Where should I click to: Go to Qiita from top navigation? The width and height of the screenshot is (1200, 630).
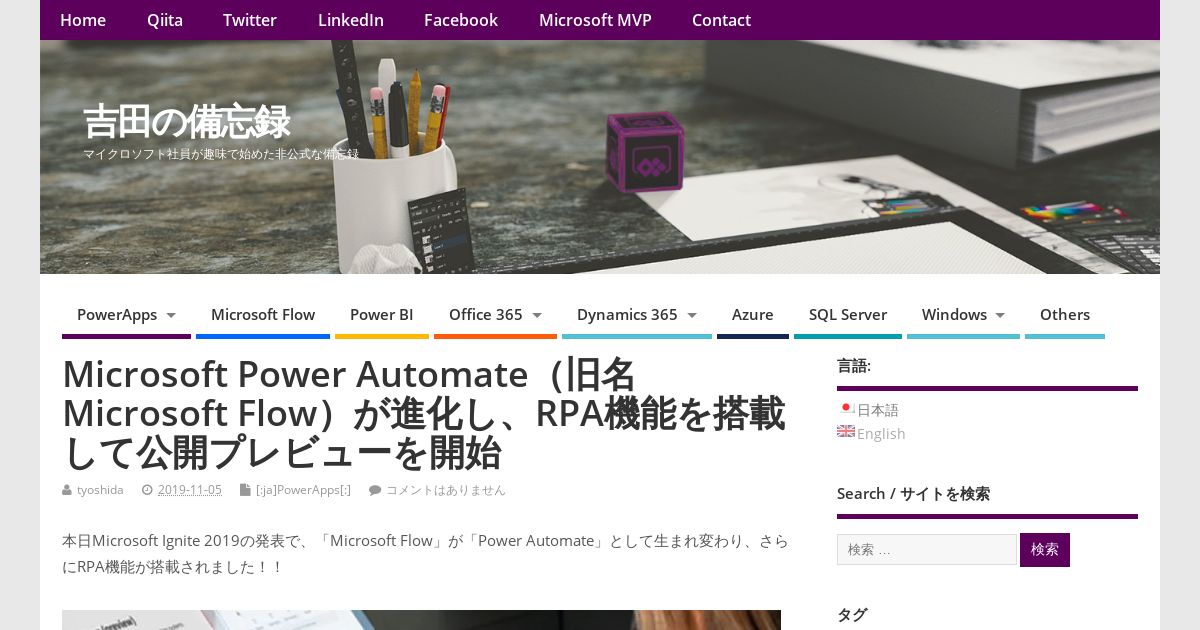click(x=165, y=20)
